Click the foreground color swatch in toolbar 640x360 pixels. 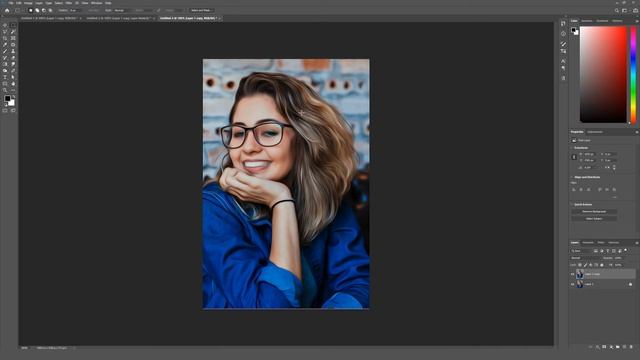(7, 99)
